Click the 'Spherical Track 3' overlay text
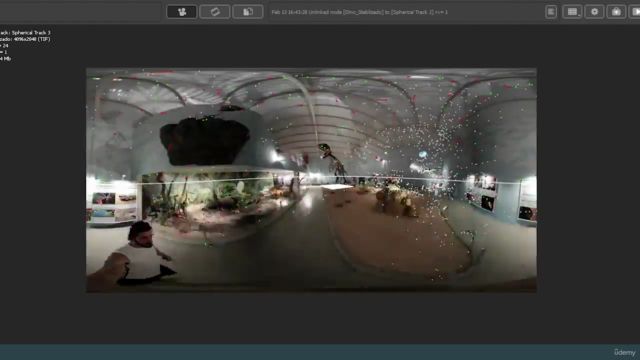Screen dimensions: 640x360 [31, 33]
